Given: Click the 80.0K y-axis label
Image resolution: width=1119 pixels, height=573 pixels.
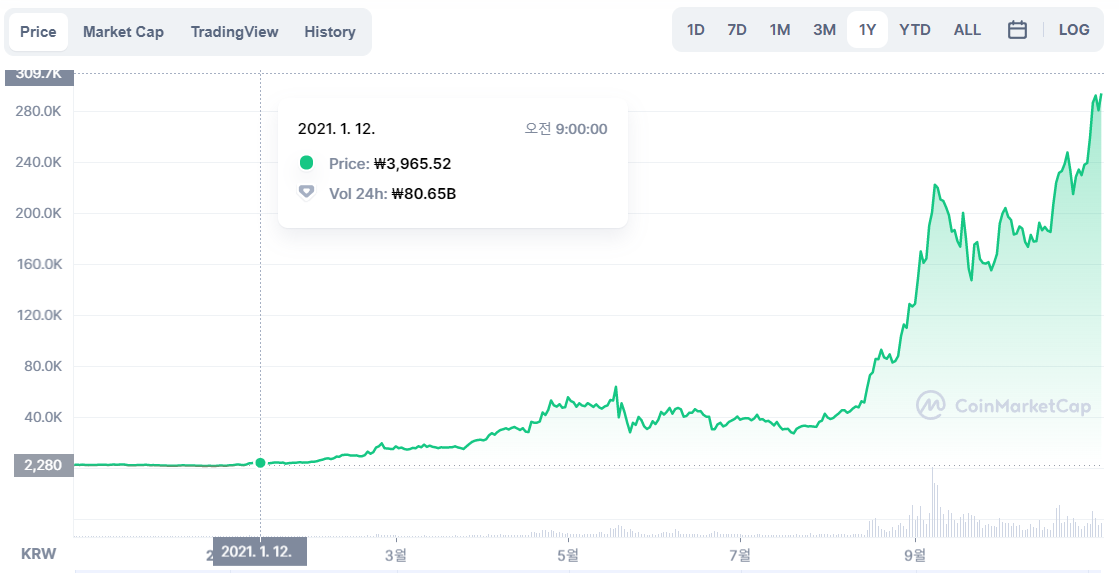Looking at the screenshot, I should click(43, 366).
